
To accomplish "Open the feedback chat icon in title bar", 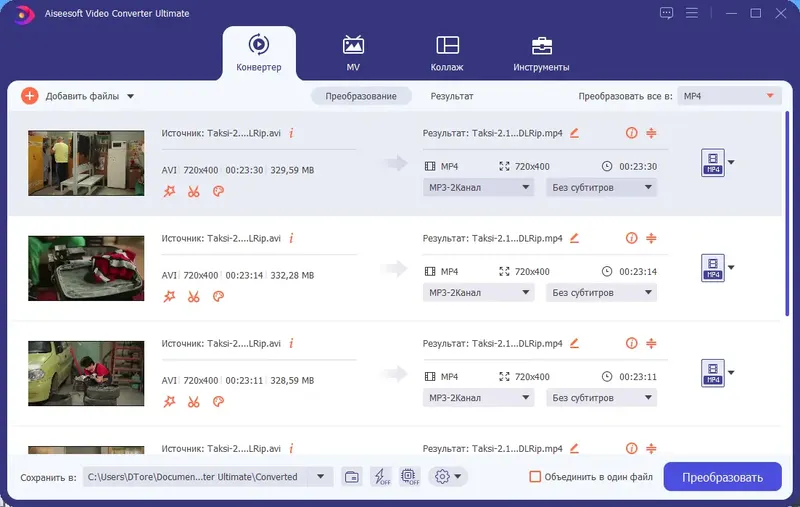I will (666, 13).
